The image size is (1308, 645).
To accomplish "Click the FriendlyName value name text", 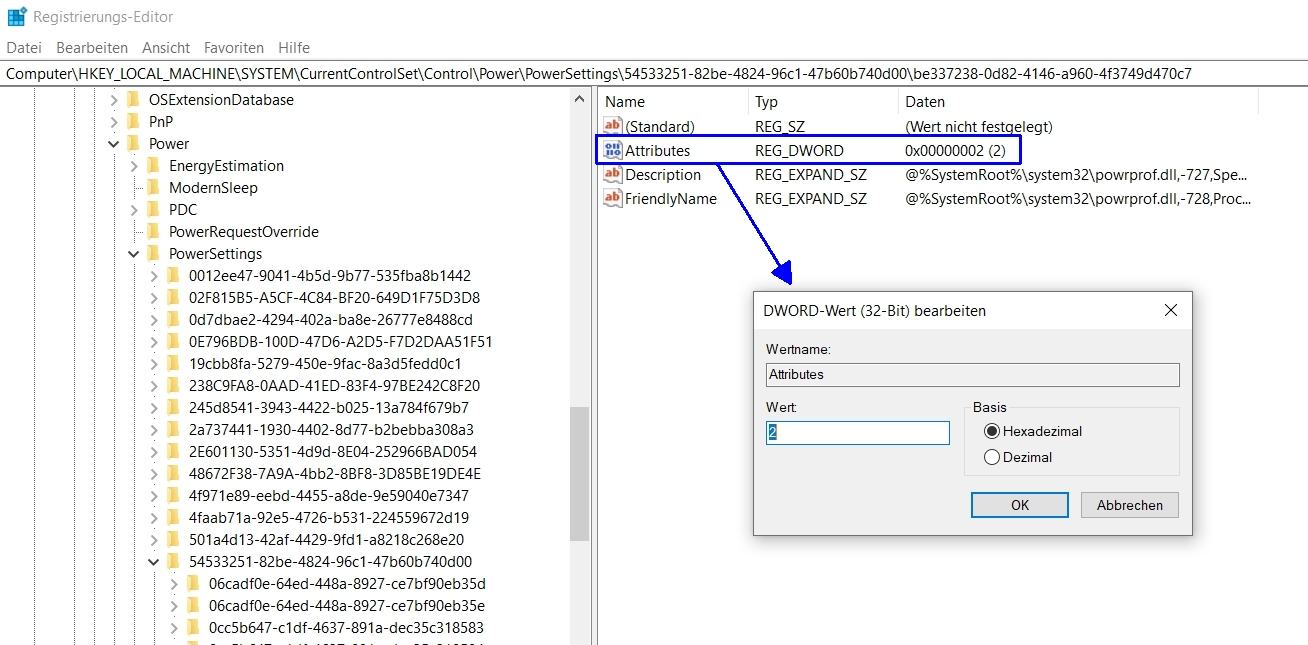I will coord(671,199).
